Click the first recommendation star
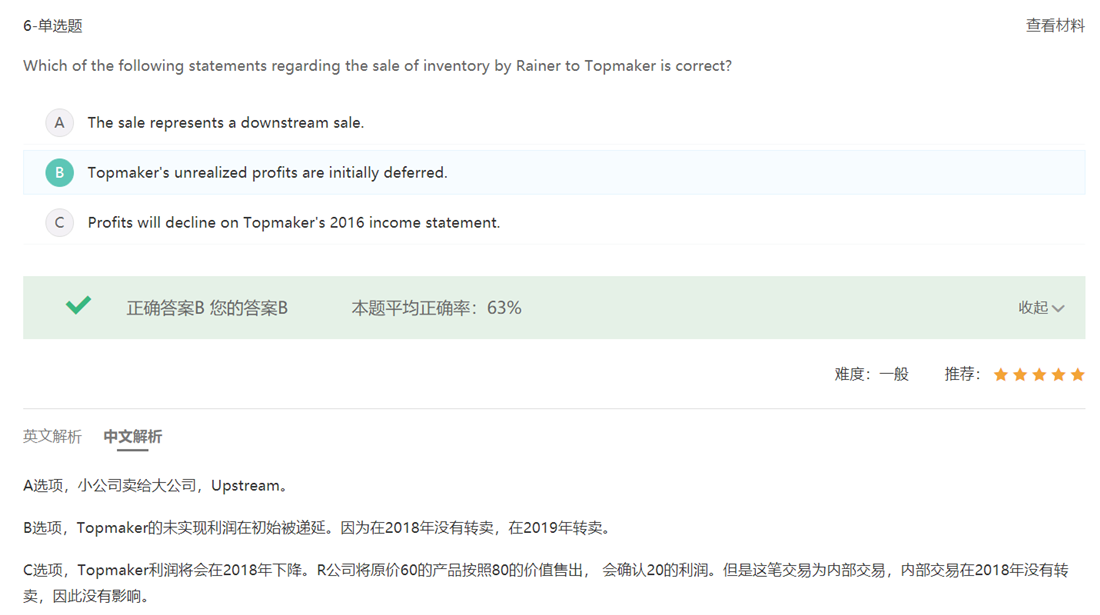This screenshot has height=615, width=1100. pyautogui.click(x=1001, y=374)
